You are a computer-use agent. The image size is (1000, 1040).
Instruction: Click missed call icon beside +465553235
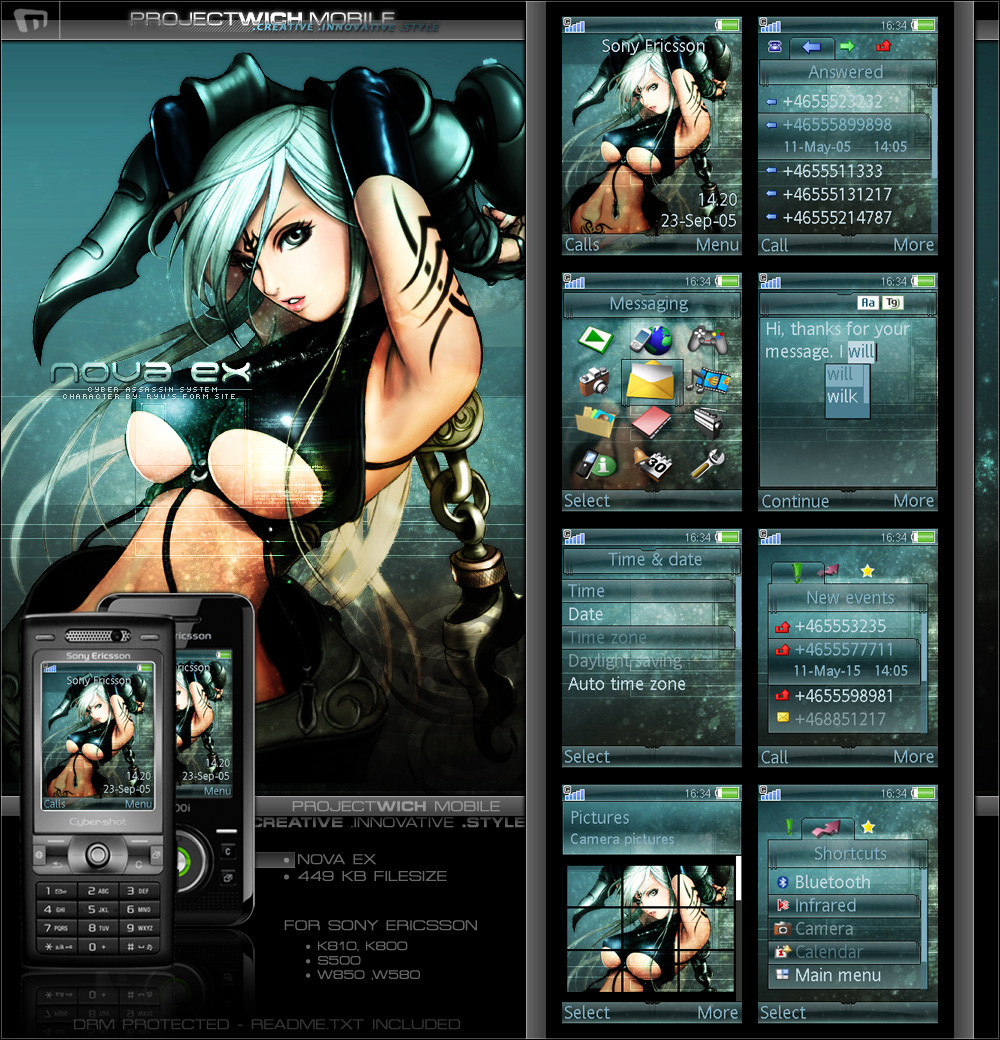tap(782, 625)
